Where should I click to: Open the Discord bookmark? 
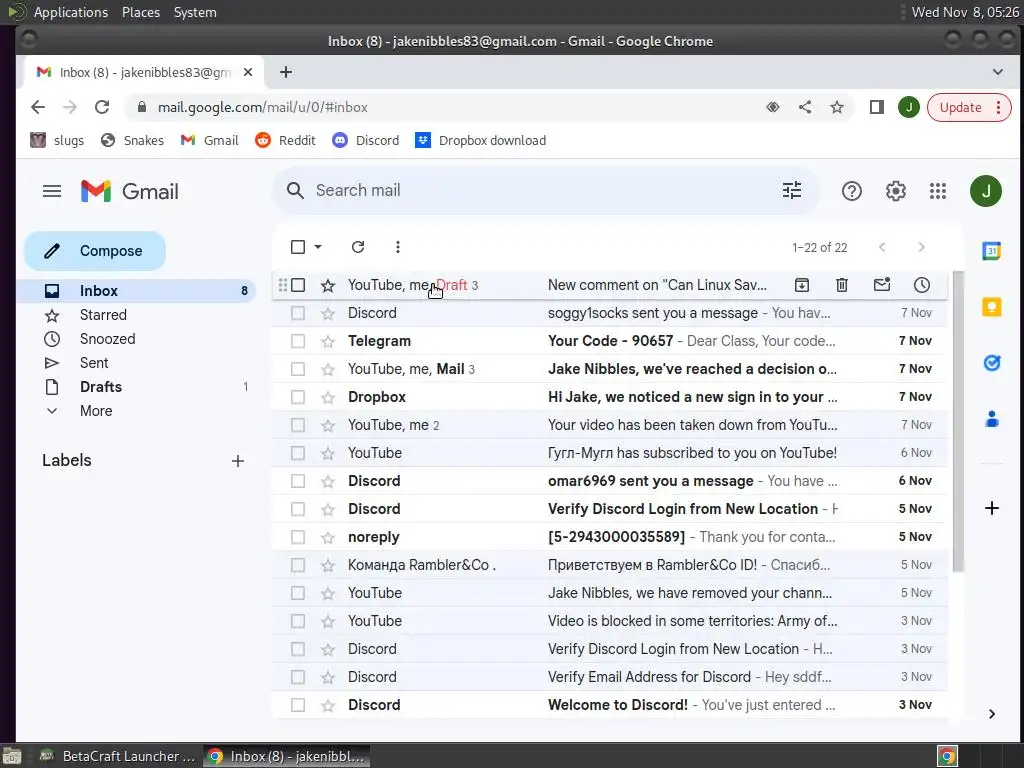366,140
